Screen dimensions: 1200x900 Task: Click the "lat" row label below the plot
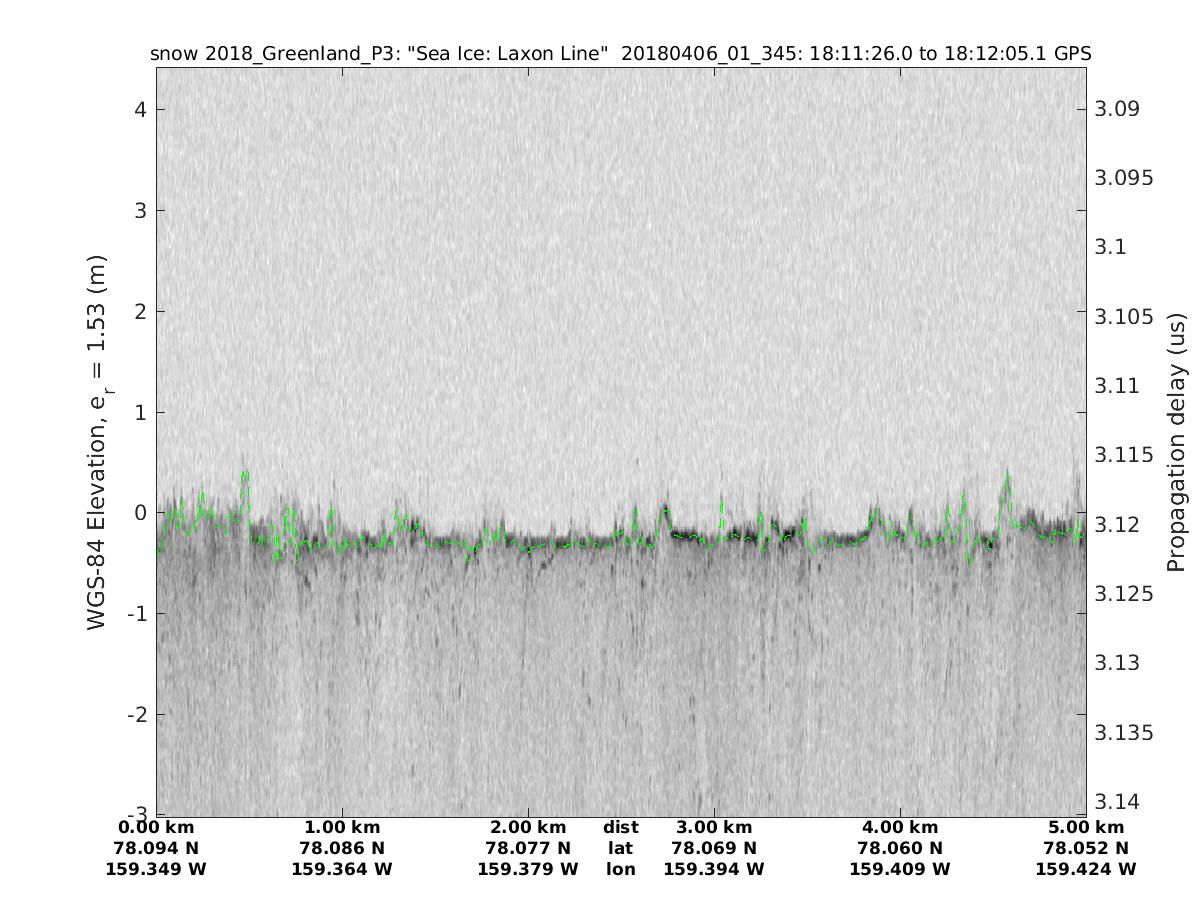click(620, 848)
